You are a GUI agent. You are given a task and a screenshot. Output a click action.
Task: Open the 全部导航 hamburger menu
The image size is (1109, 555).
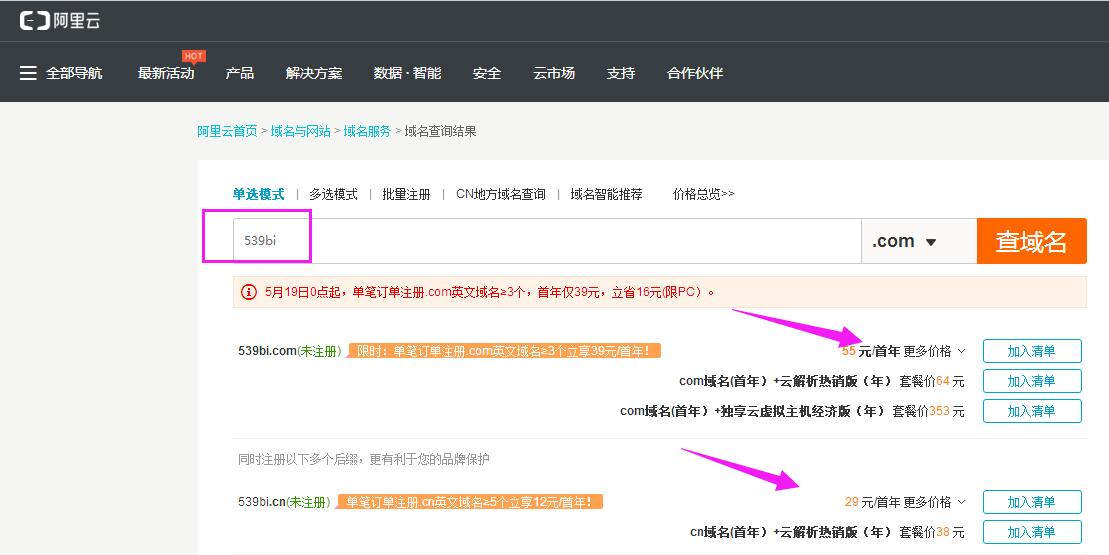point(61,73)
